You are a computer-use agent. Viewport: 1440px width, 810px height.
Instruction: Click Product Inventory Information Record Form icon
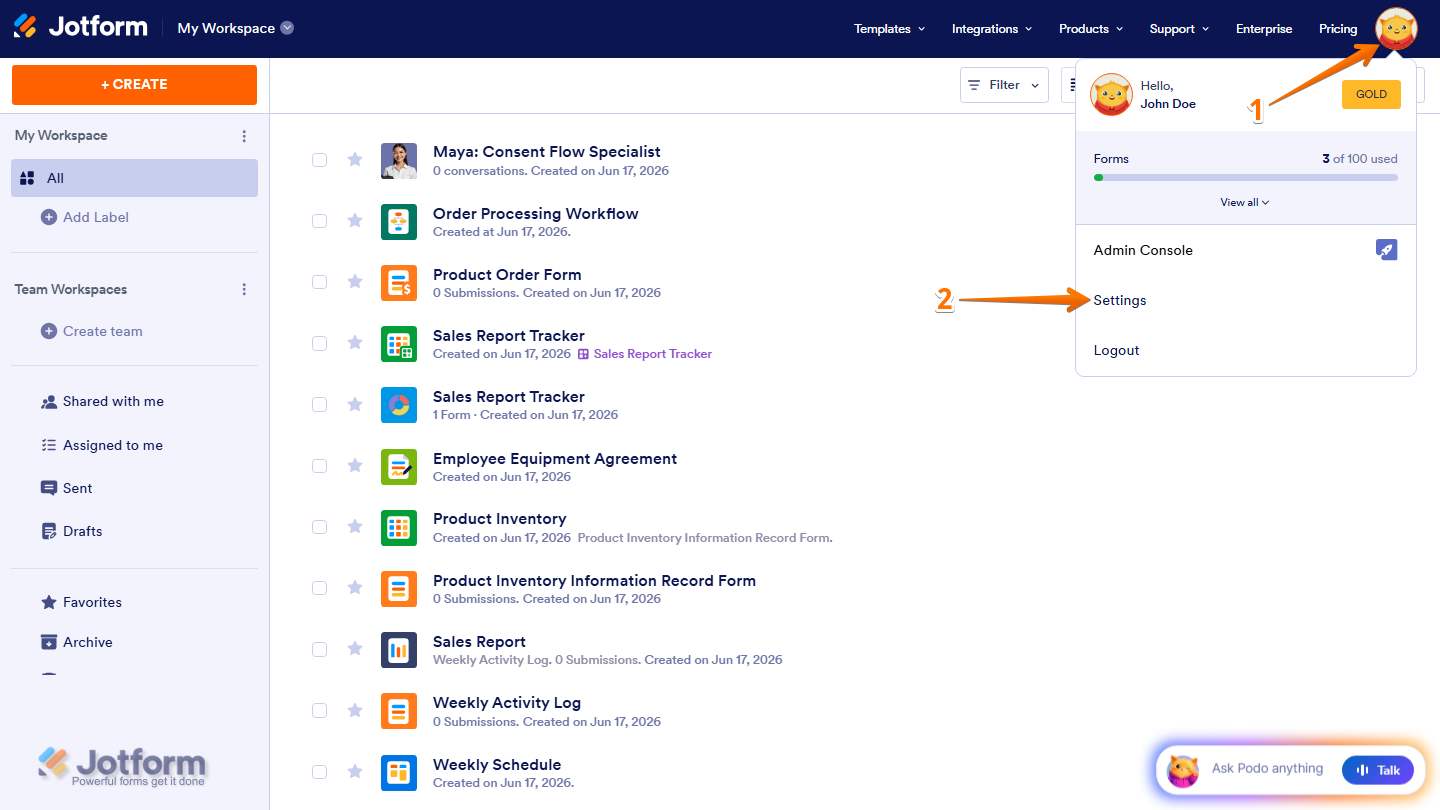pos(399,588)
